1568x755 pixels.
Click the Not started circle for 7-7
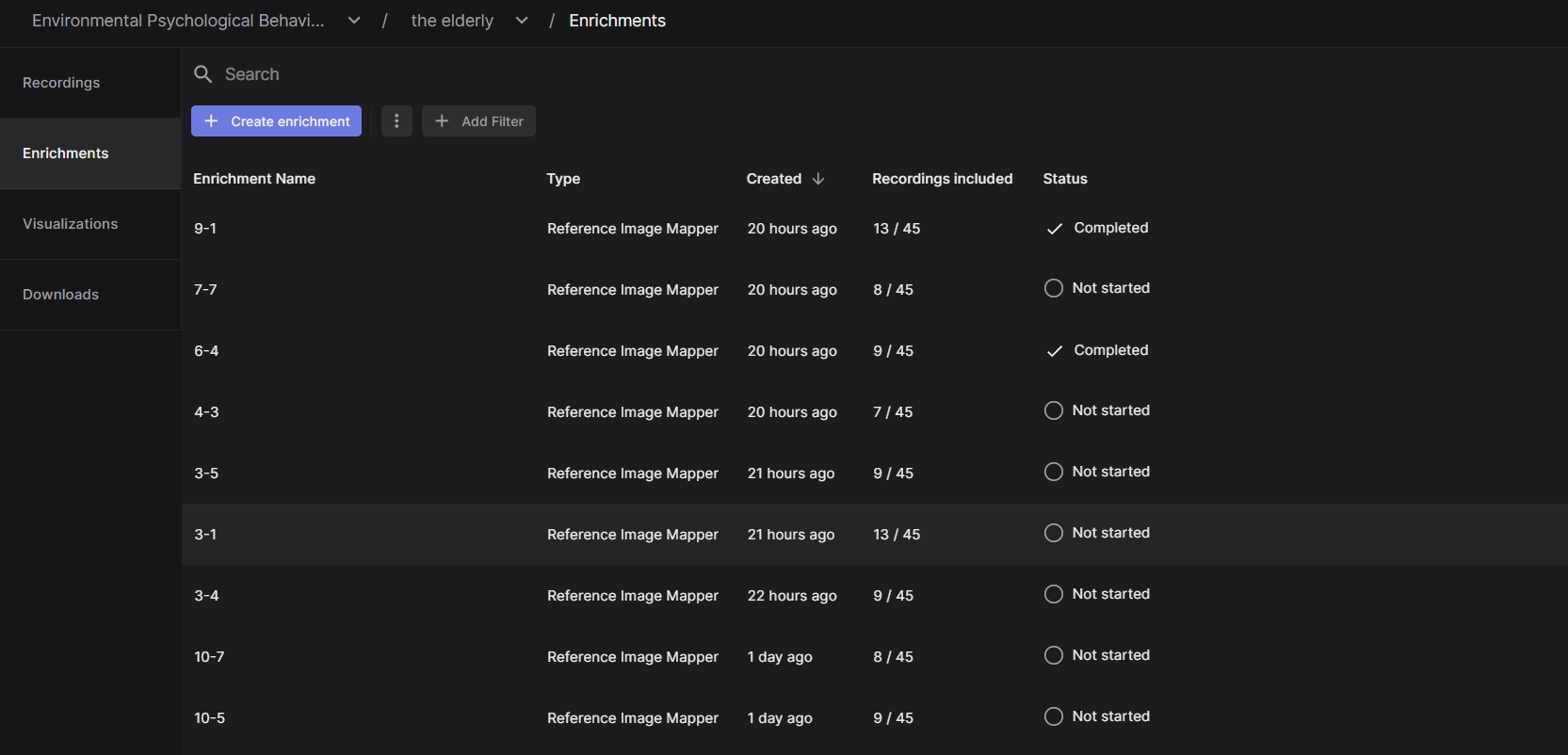1054,288
